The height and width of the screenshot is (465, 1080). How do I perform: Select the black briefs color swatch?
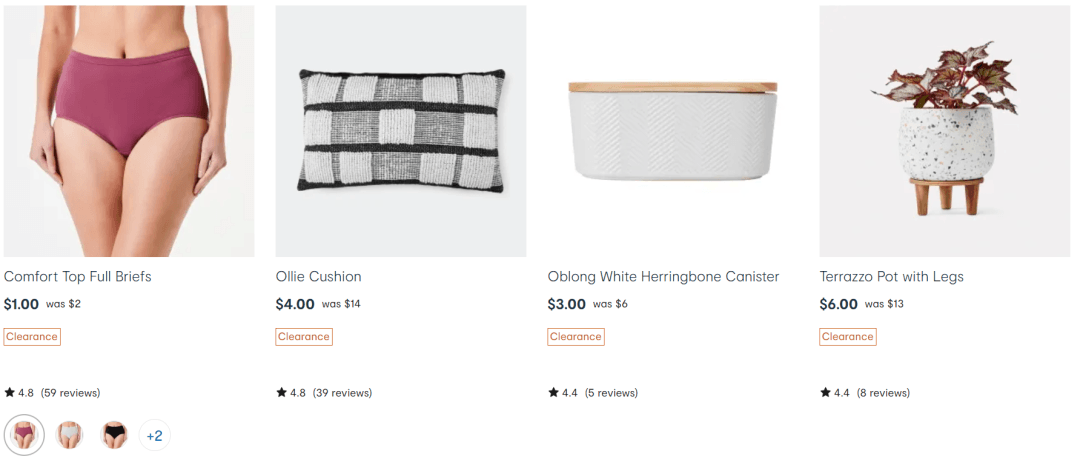coord(114,435)
